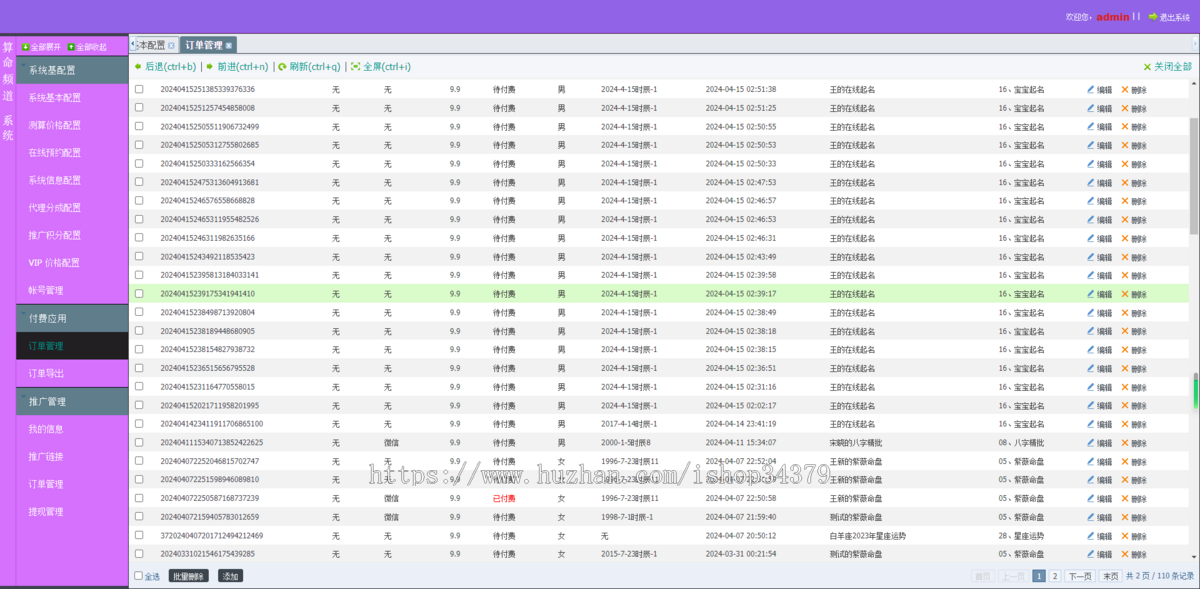Click delete X for the 22:50:58 已付费 order
1200x589 pixels.
(x=1125, y=498)
